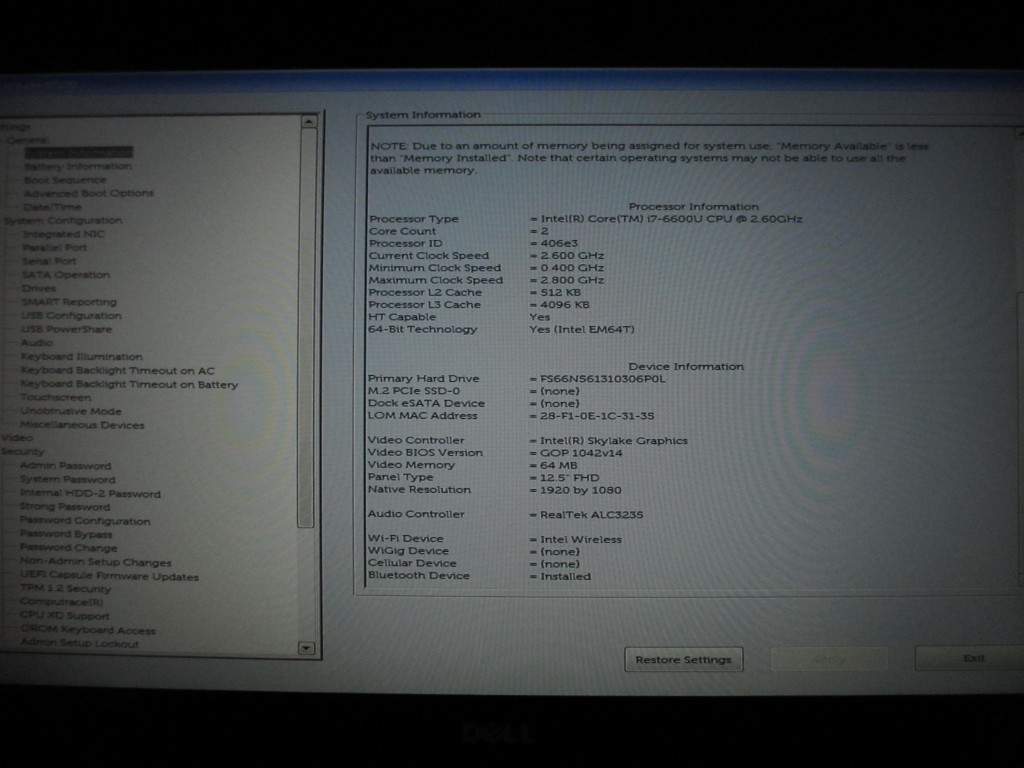Collapse the System Configuration group
The width and height of the screenshot is (1024, 768).
coord(63,221)
